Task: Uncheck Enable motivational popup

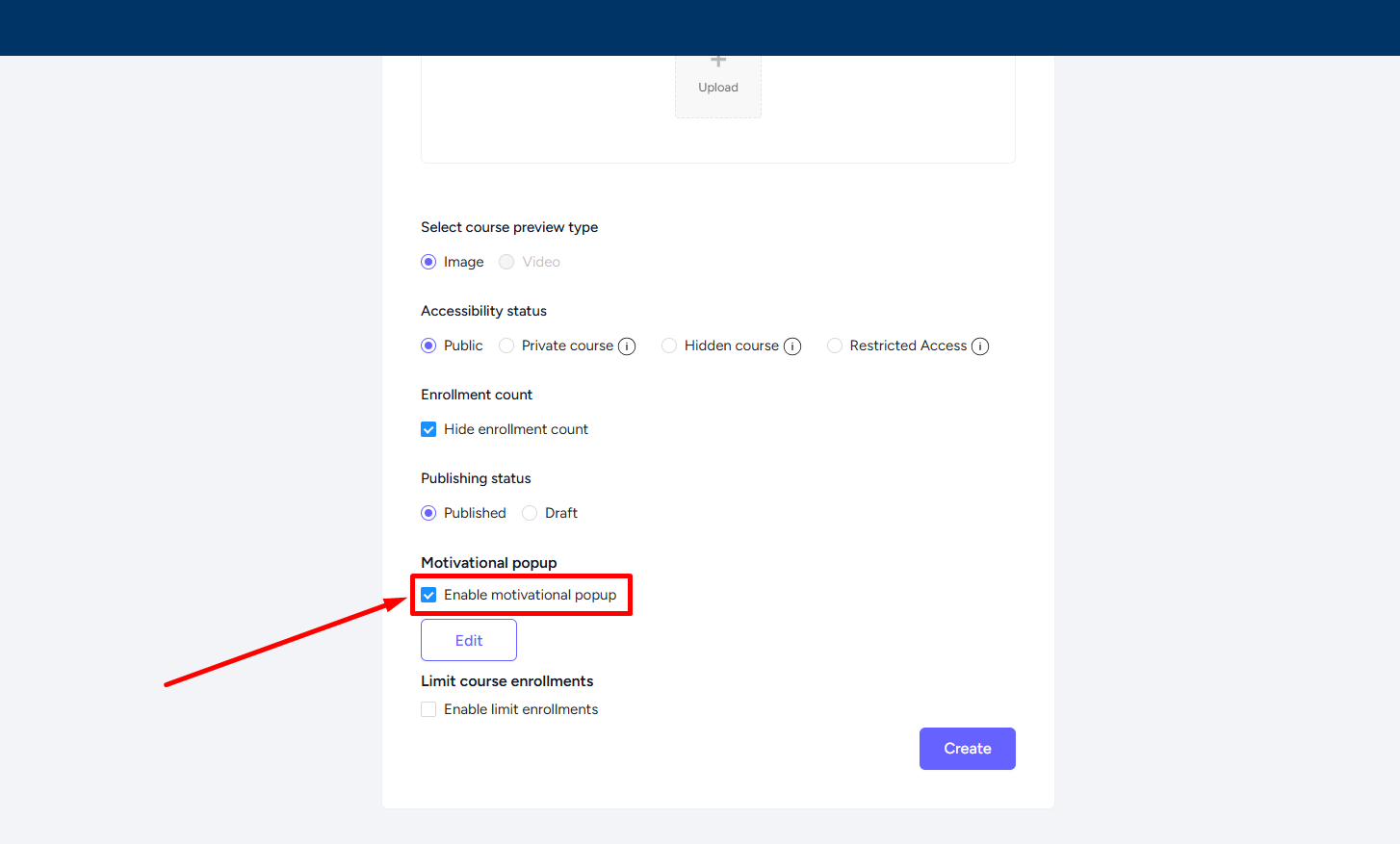Action: click(x=428, y=595)
